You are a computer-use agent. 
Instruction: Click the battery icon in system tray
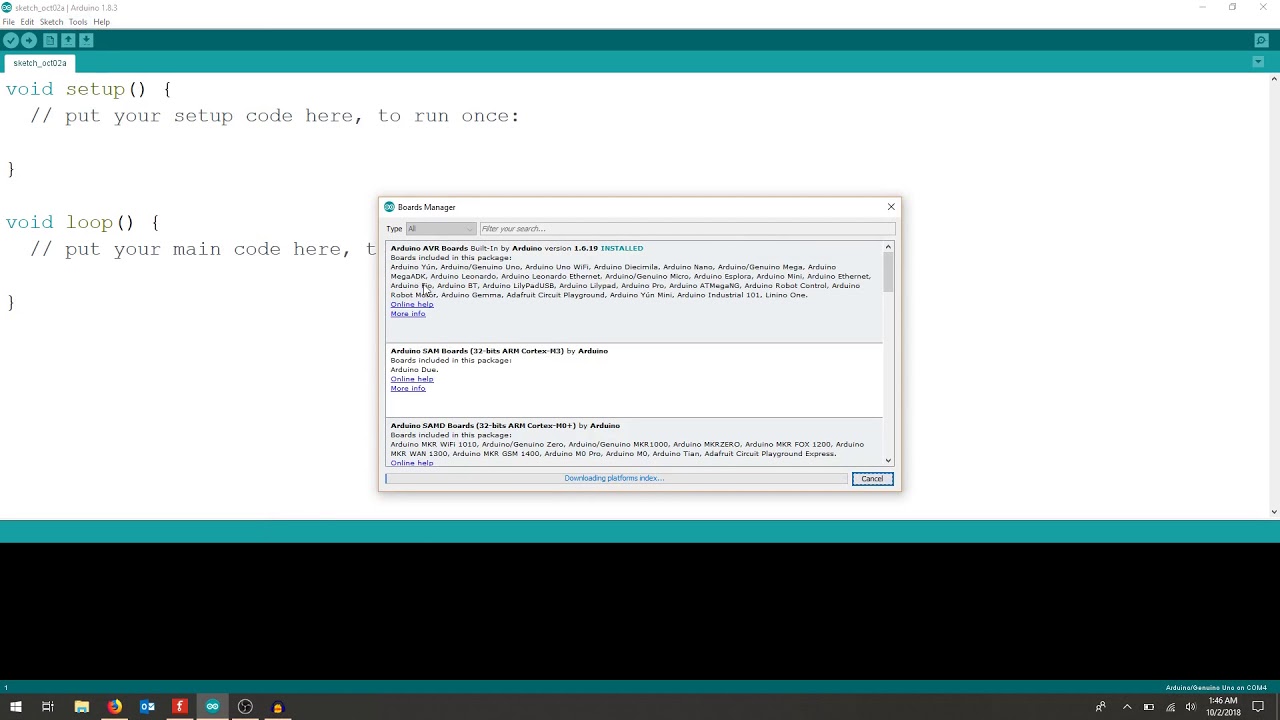(x=1149, y=707)
